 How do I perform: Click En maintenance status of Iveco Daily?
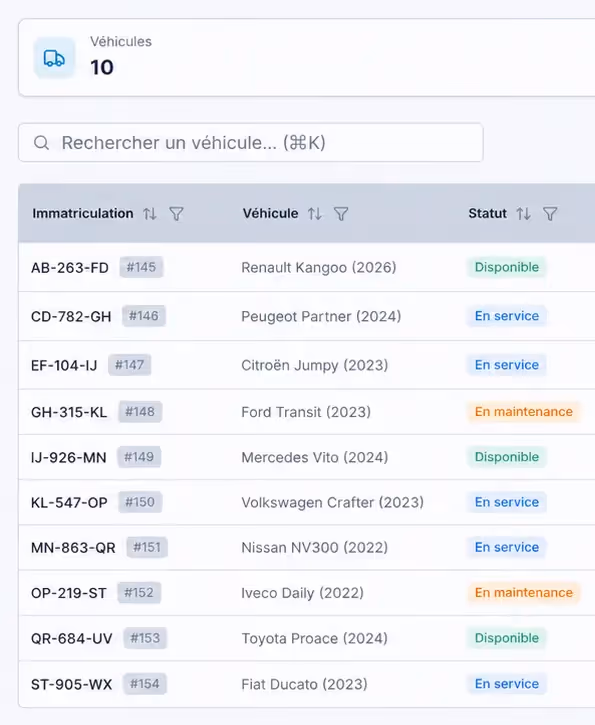click(x=524, y=593)
